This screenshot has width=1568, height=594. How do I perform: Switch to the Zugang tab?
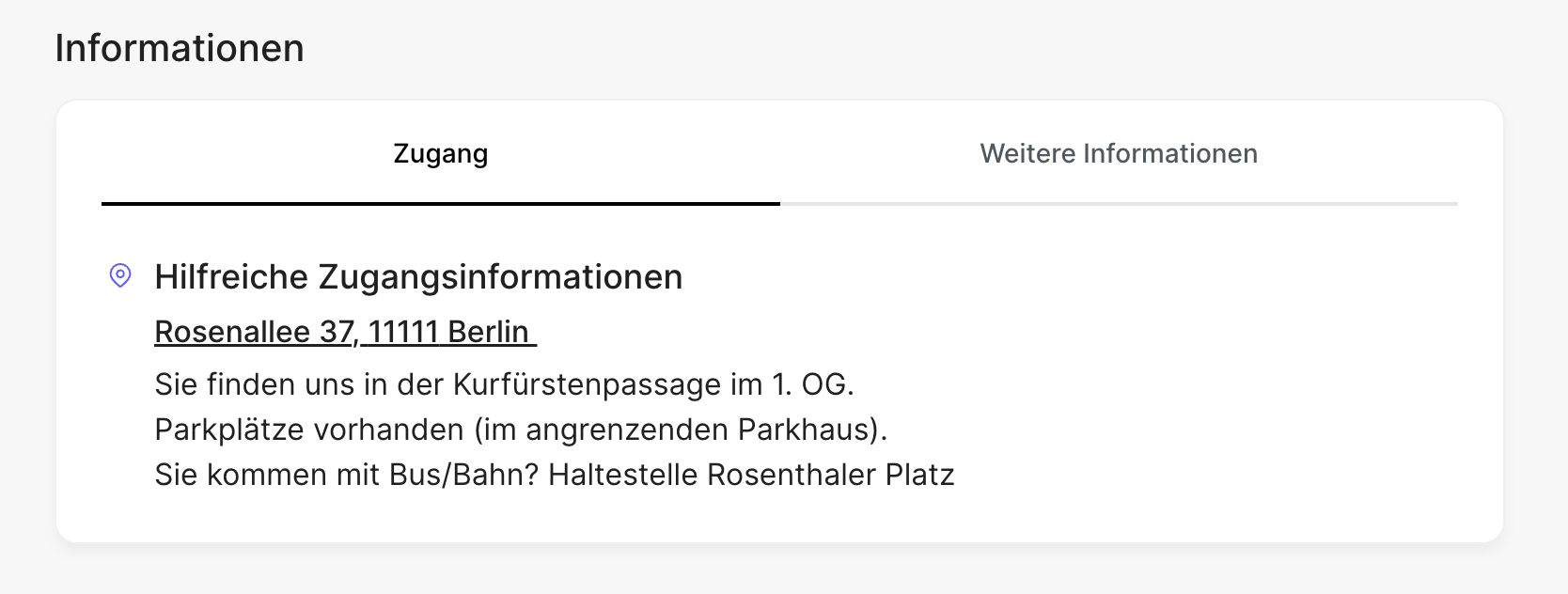tap(440, 154)
